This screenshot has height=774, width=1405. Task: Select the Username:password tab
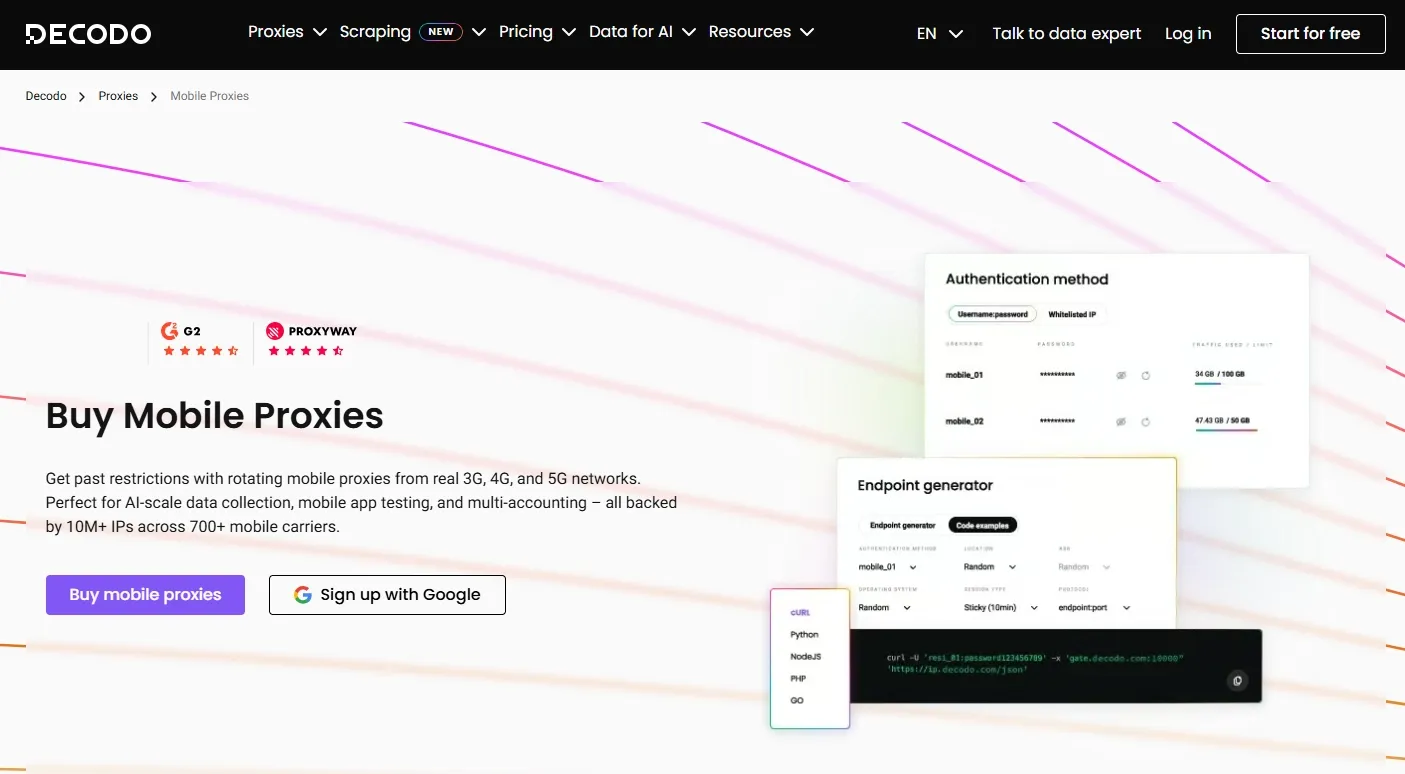993,314
